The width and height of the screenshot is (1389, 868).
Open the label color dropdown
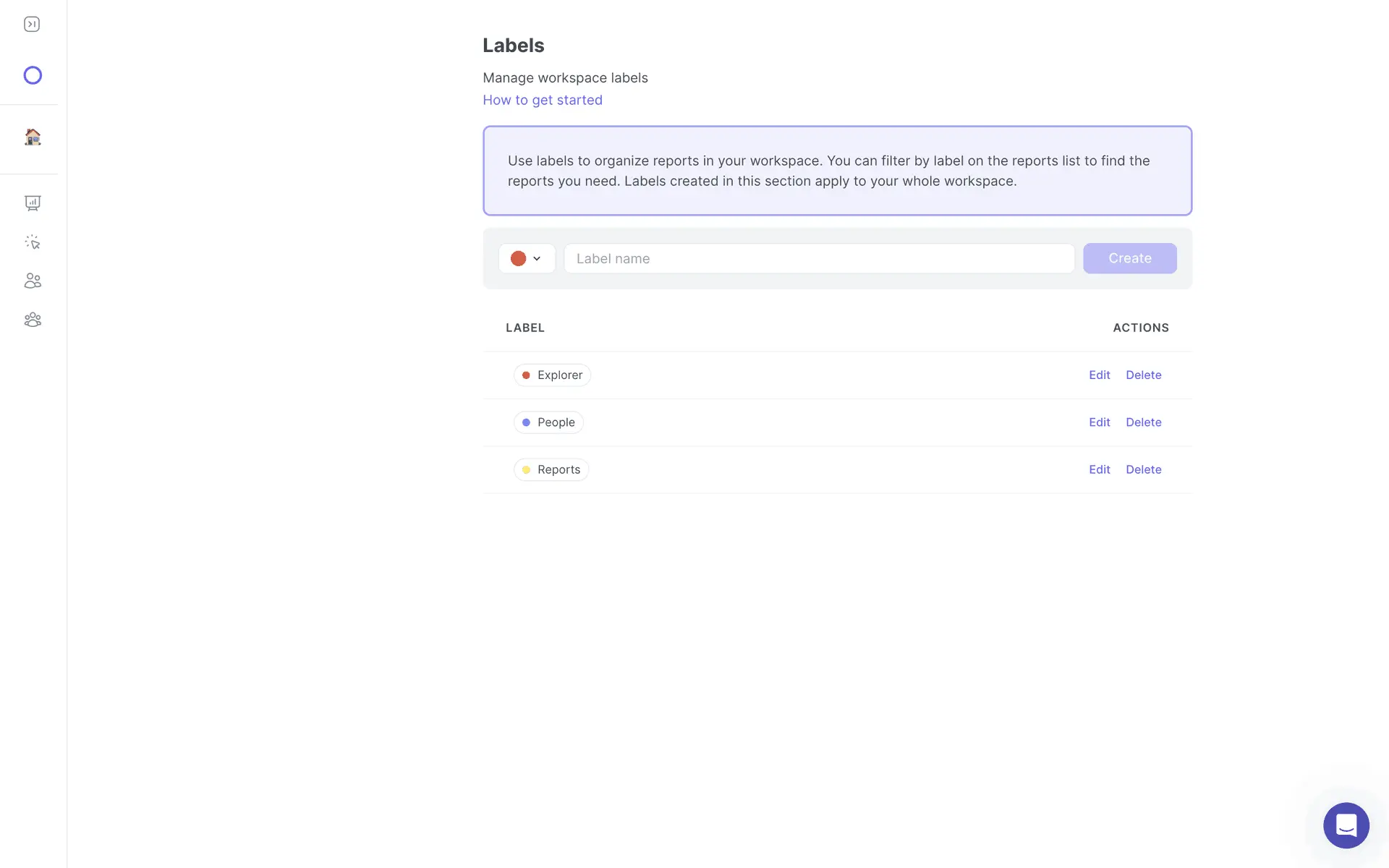[x=537, y=259]
